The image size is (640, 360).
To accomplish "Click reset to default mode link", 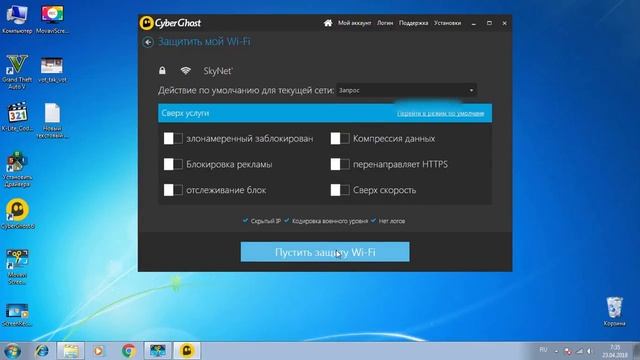I will pyautogui.click(x=440, y=113).
